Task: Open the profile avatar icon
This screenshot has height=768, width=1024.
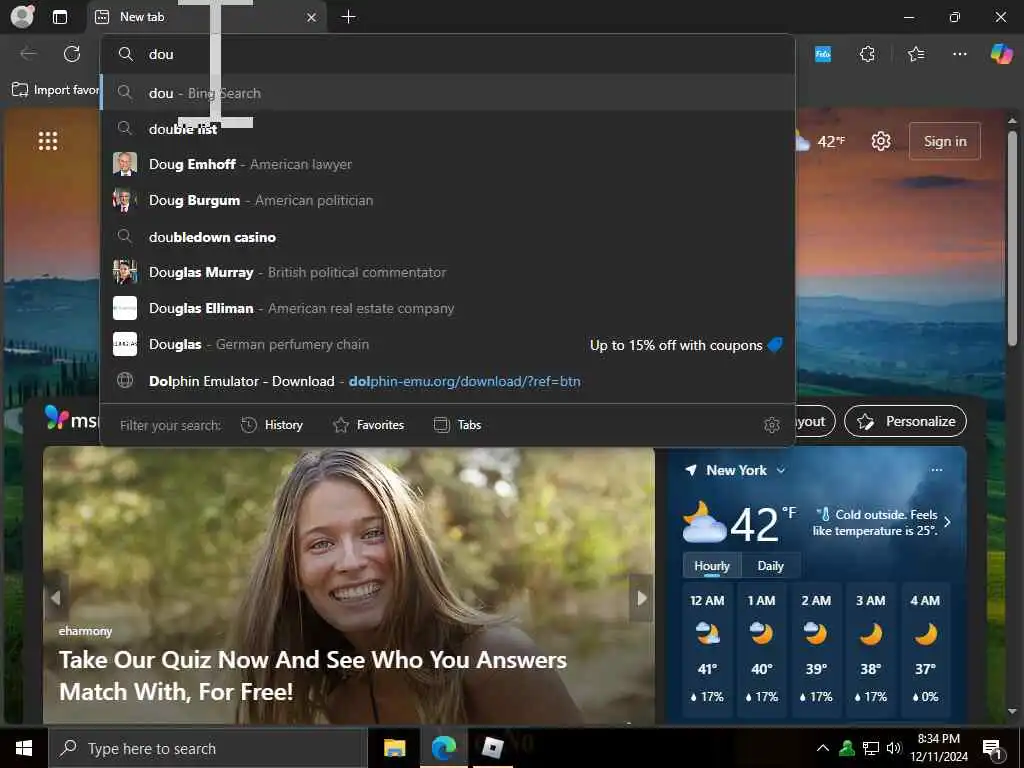Action: (x=22, y=17)
